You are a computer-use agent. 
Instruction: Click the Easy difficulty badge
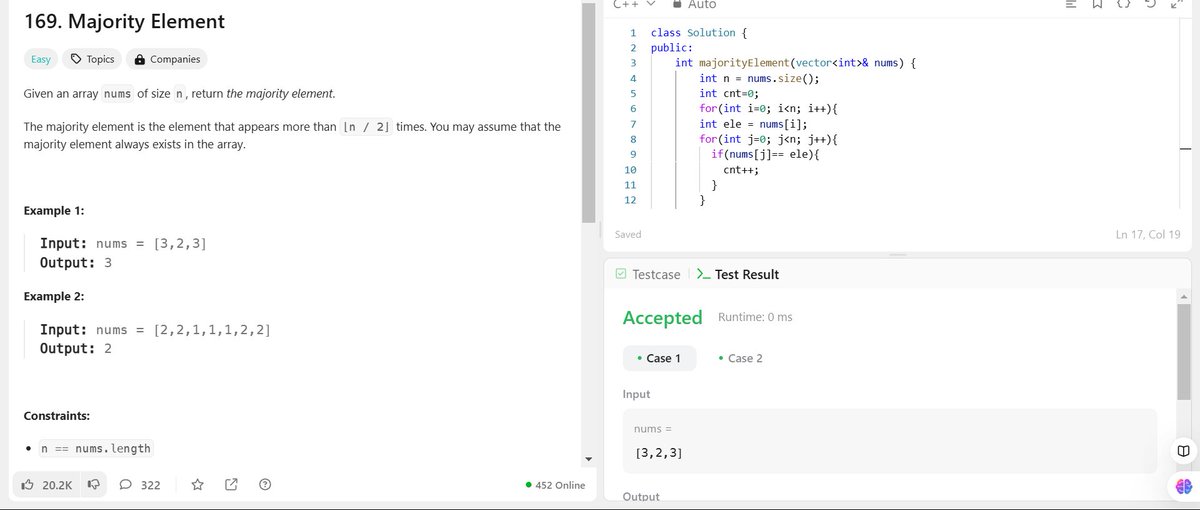point(41,59)
